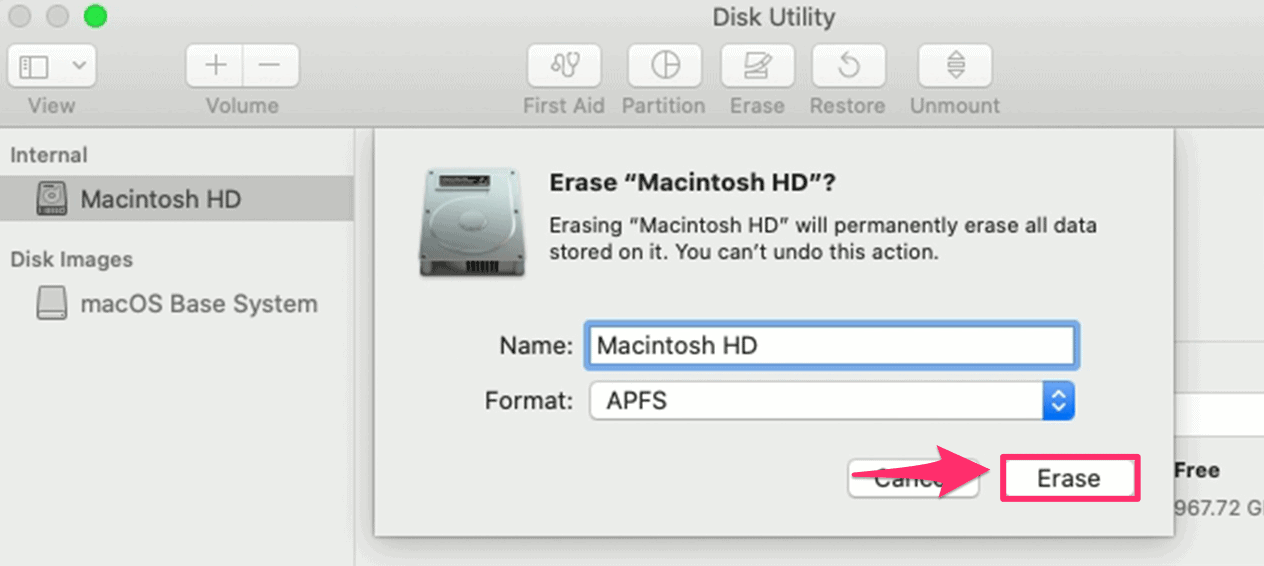Click the Restore toolbar icon

coord(848,67)
